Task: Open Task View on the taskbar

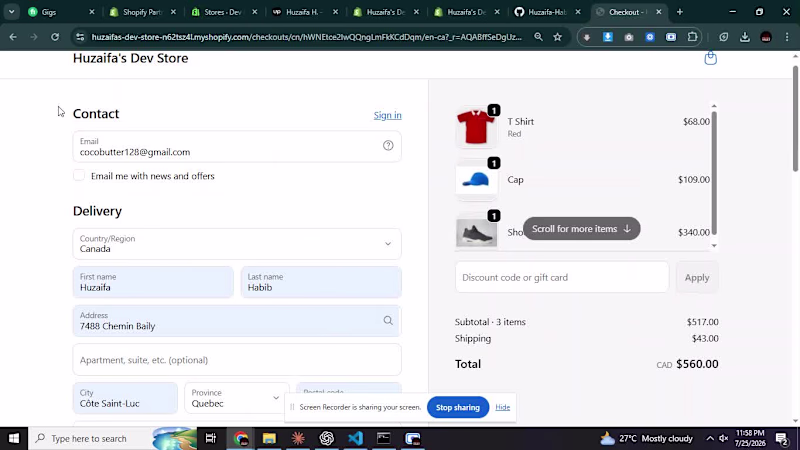Action: pos(210,438)
